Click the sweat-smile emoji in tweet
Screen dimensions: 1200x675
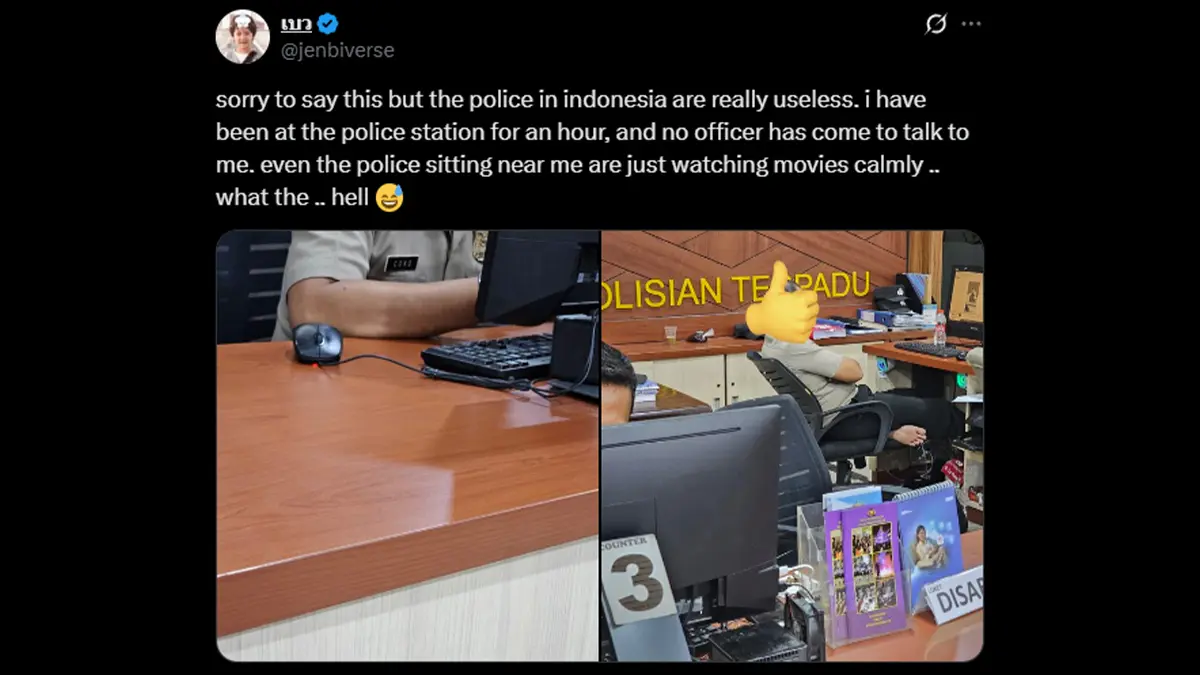pos(389,197)
